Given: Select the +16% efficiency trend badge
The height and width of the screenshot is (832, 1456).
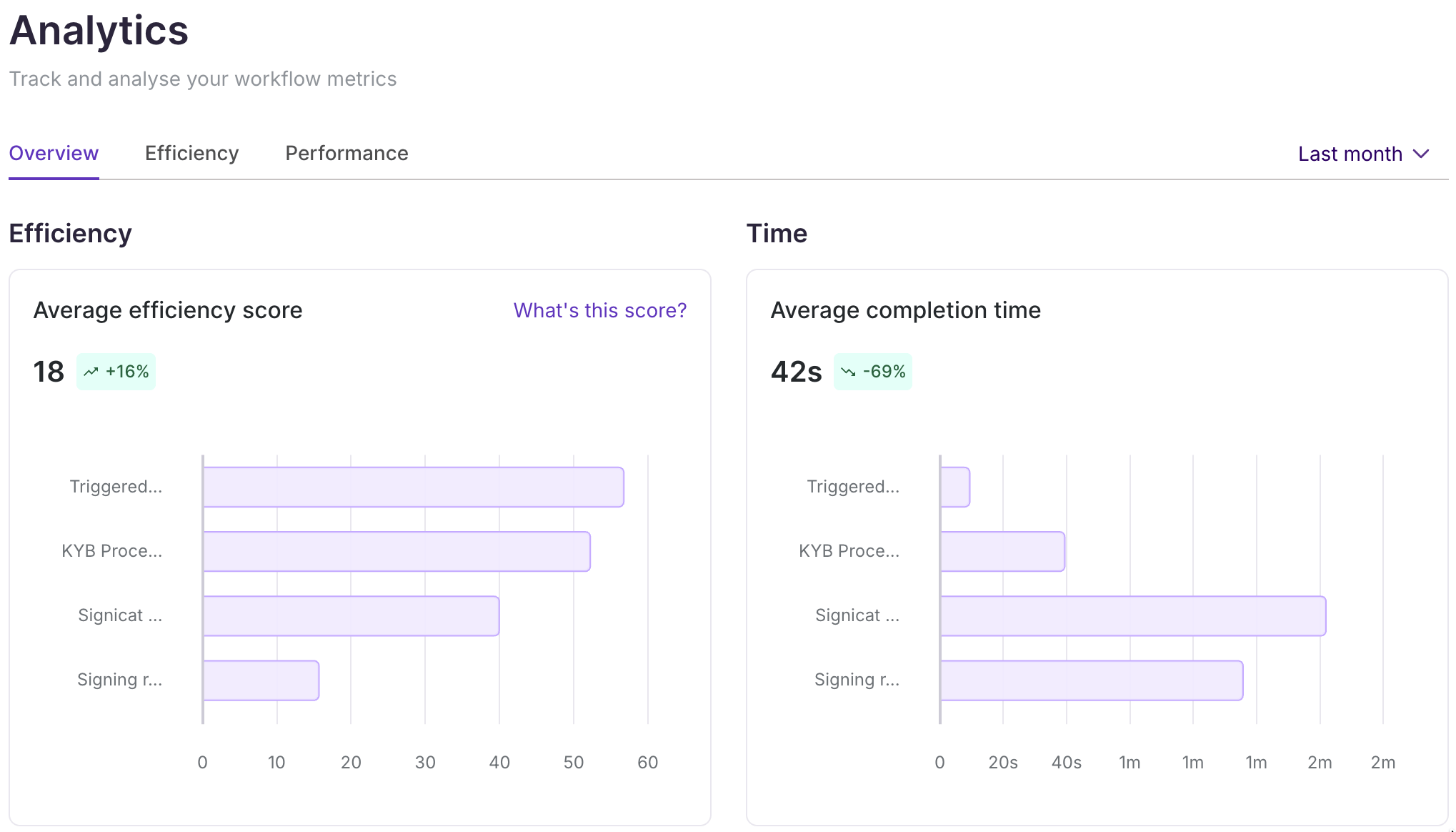Looking at the screenshot, I should (116, 371).
